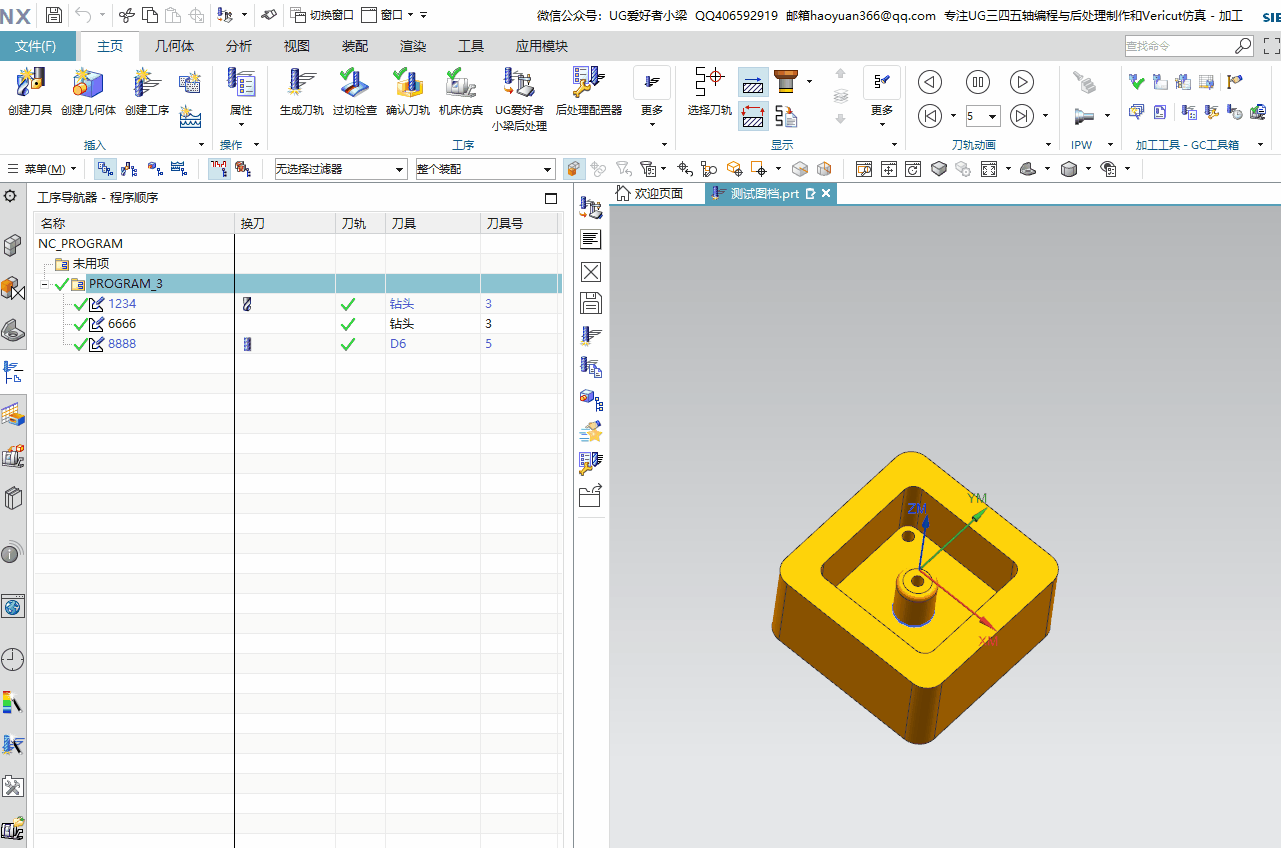Play the tool path animation backward
The width and height of the screenshot is (1281, 848).
pos(930,83)
